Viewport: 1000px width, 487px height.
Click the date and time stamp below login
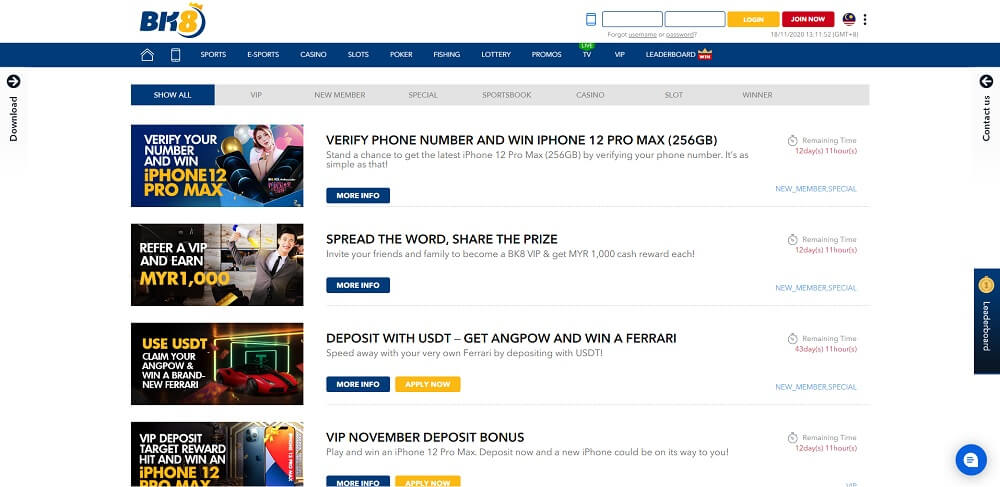(814, 34)
